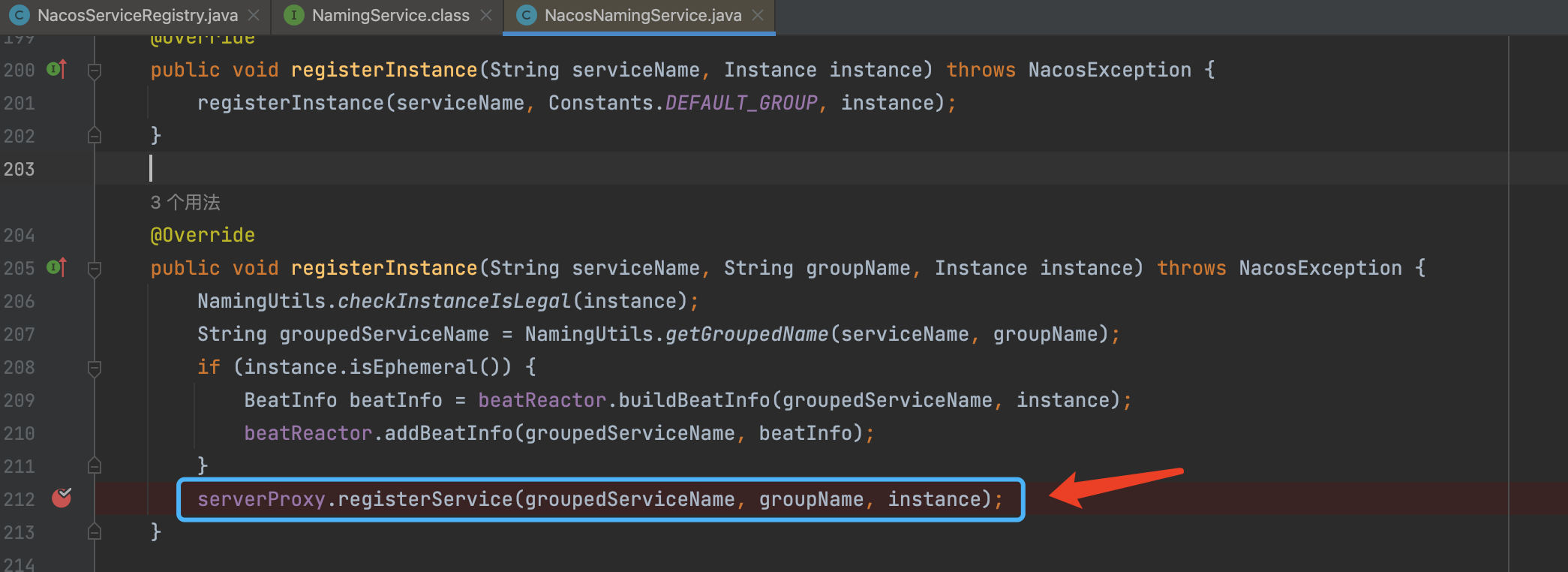This screenshot has height=572, width=1568.
Task: Collapse the method starting at line 205
Action: point(95,269)
